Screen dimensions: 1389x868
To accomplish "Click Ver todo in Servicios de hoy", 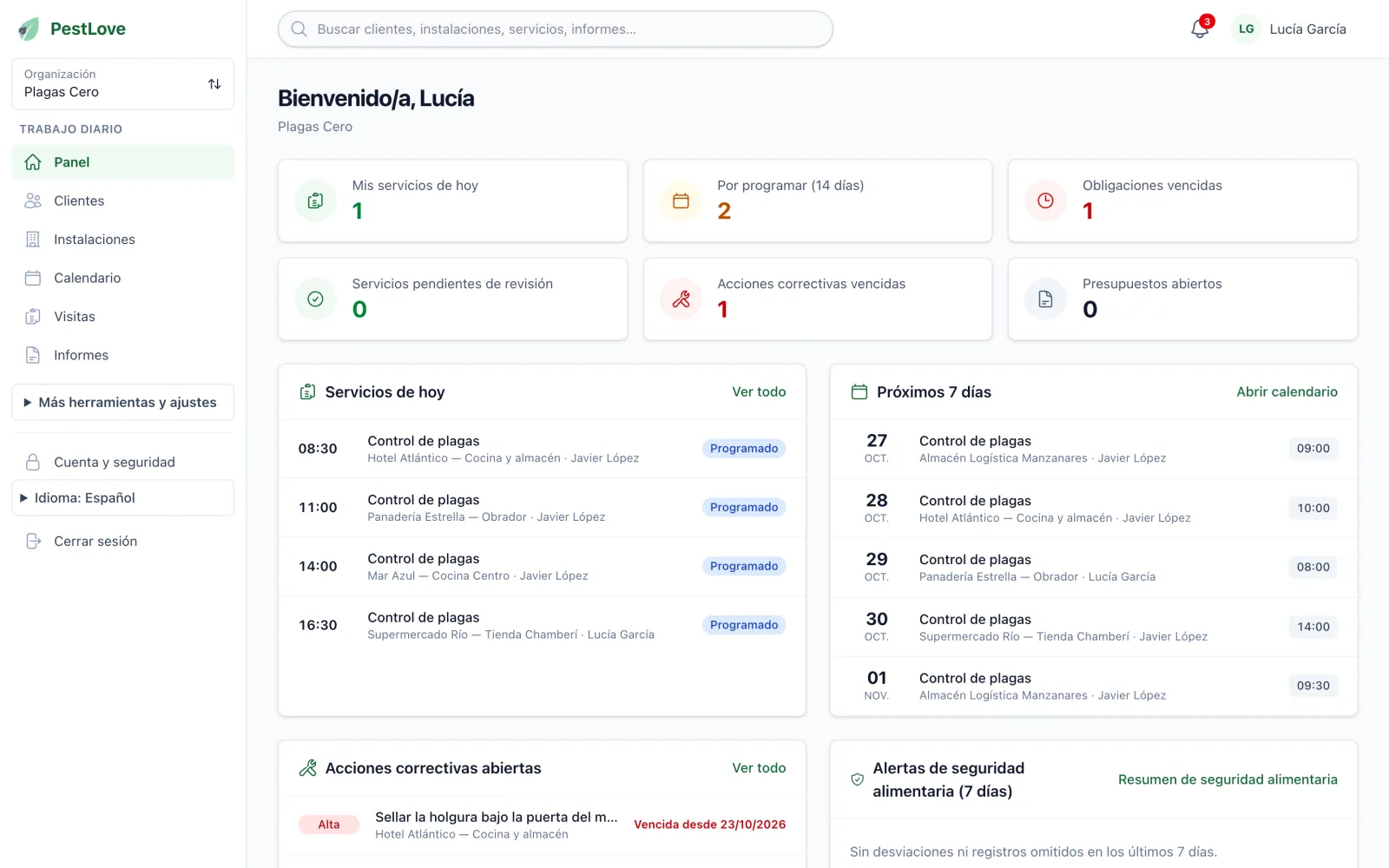I will [759, 392].
